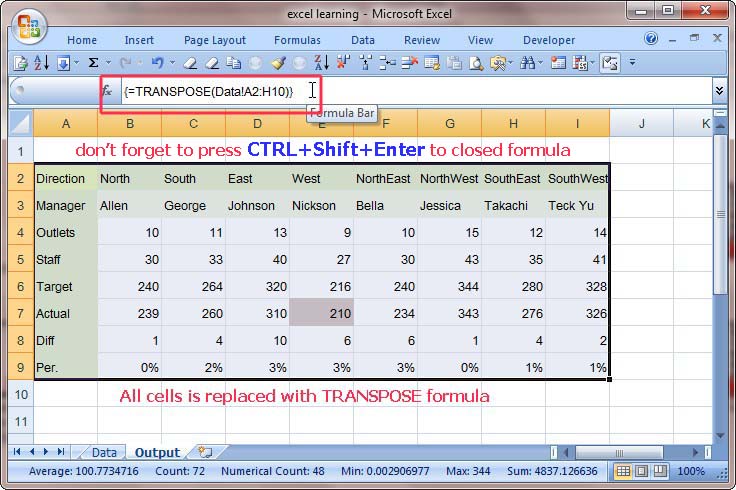Open the Review ribbon tab
736x490 pixels.
click(422, 40)
